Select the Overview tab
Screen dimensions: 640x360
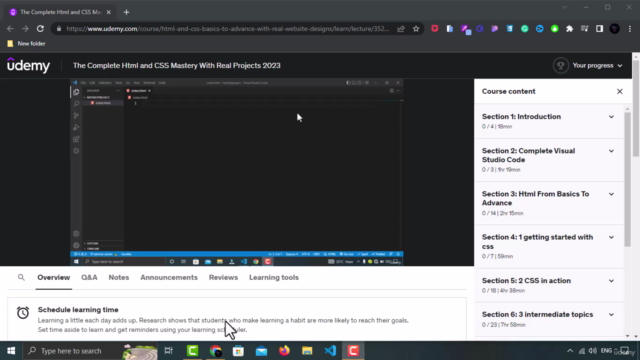pos(53,278)
